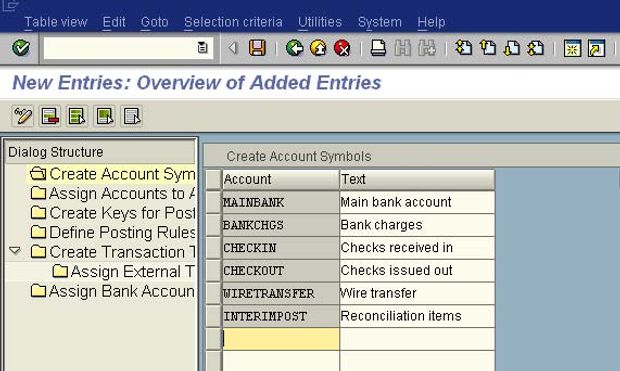Click the Text column header

point(417,180)
